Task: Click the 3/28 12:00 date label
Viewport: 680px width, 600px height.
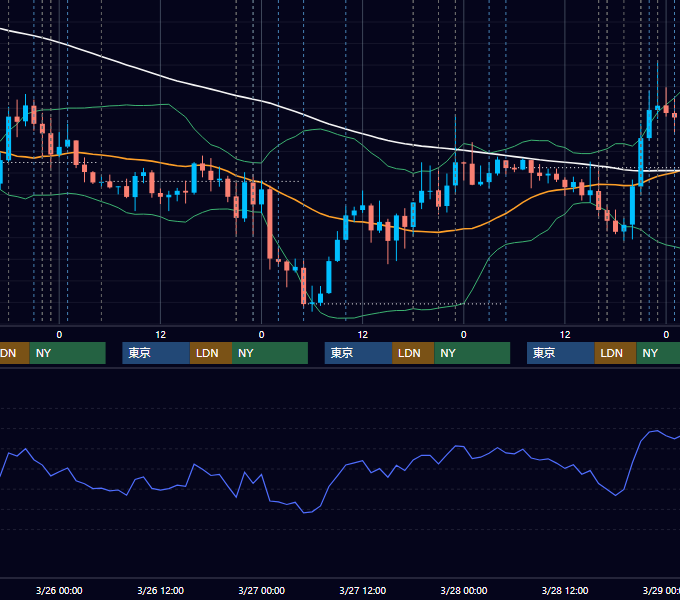Action: tap(565, 590)
